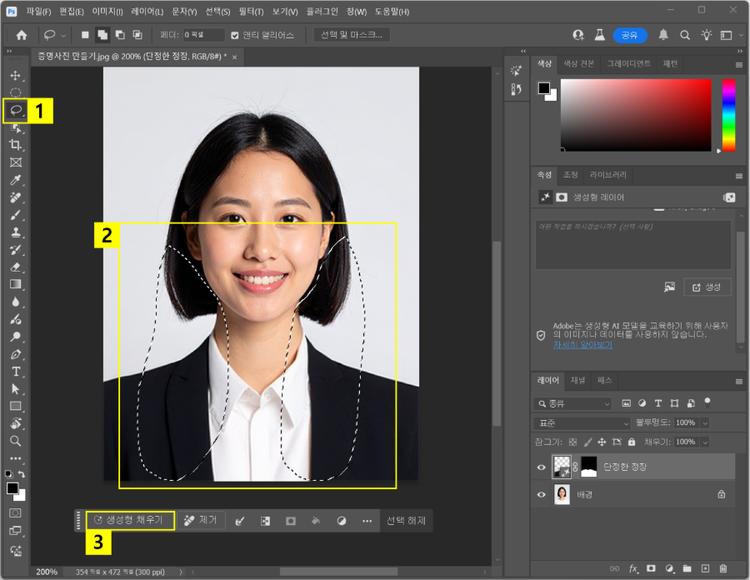The width and height of the screenshot is (750, 580).
Task: Click the 페더 feather input field
Action: (x=203, y=35)
